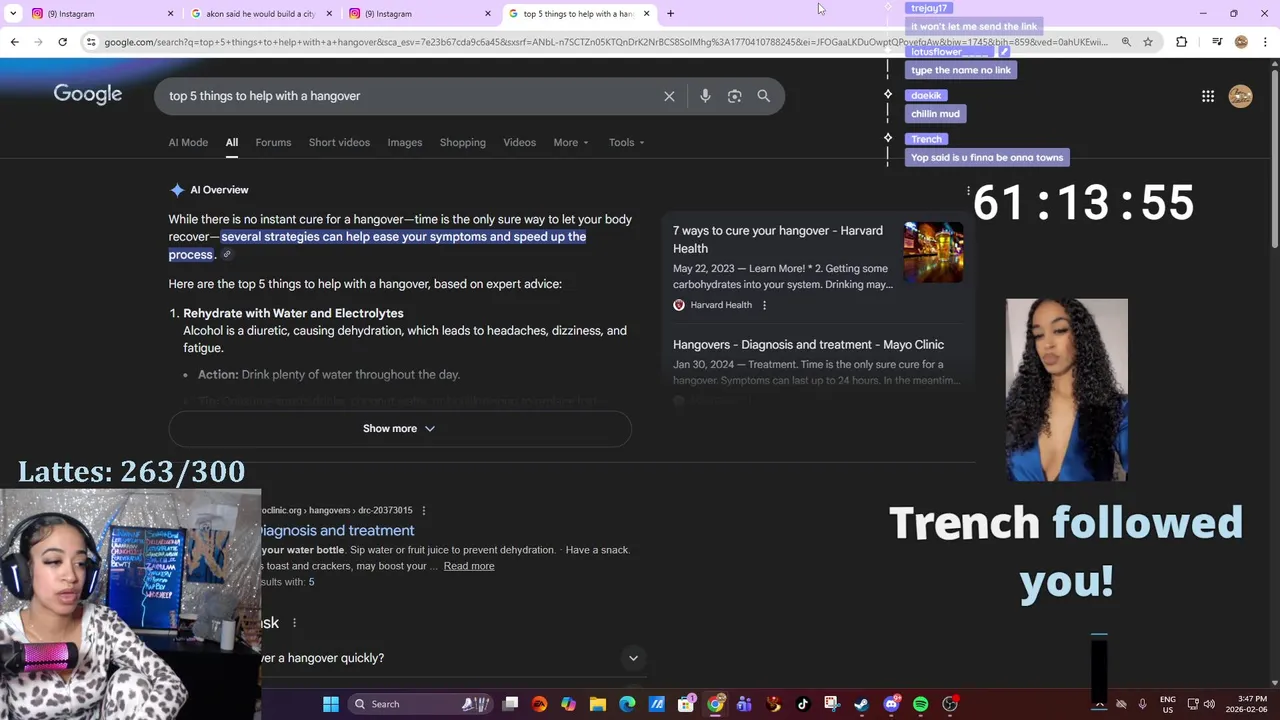Start voice search with the microphone icon
Image resolution: width=1280 pixels, height=720 pixels.
tap(705, 96)
